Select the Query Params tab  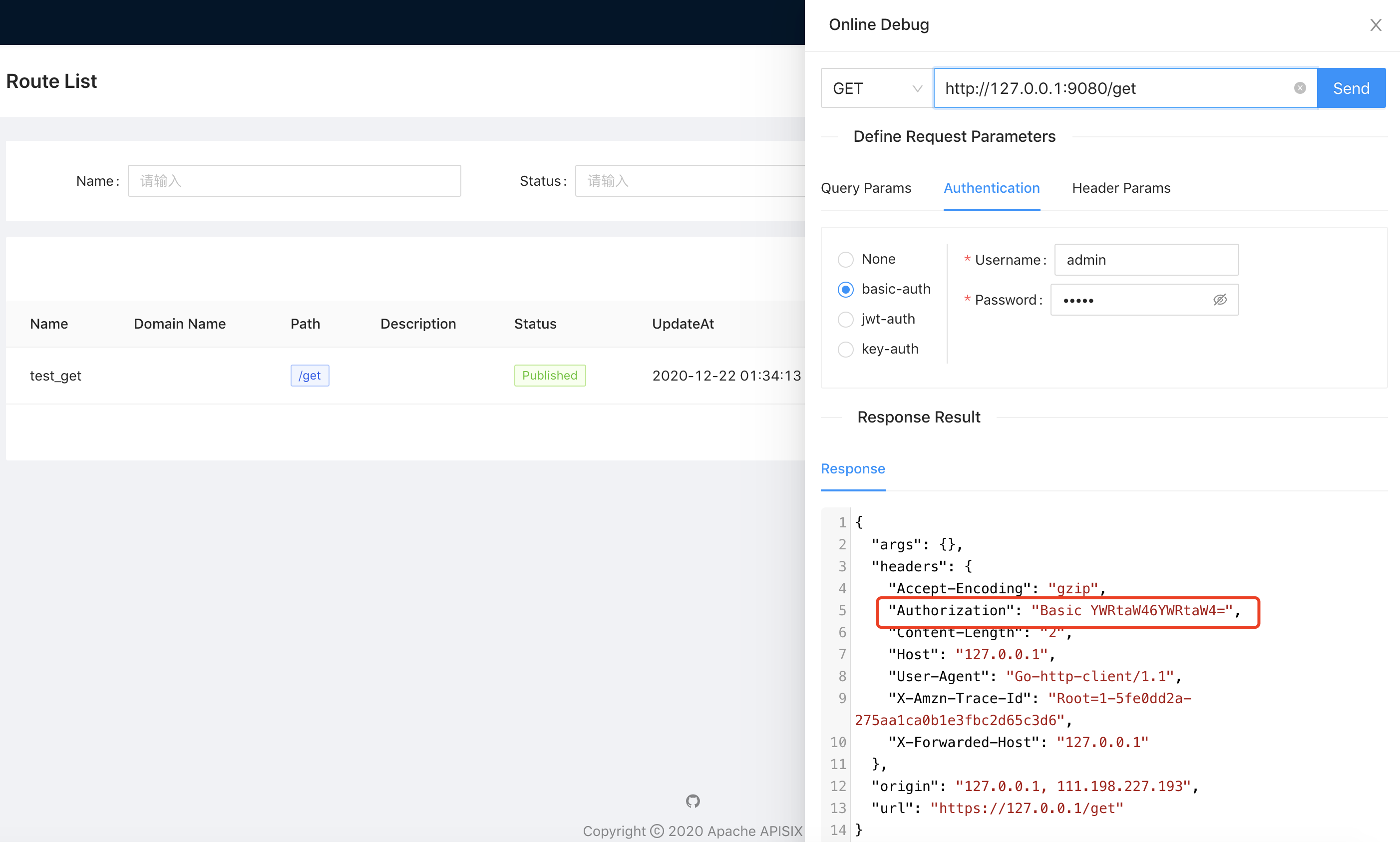(866, 187)
